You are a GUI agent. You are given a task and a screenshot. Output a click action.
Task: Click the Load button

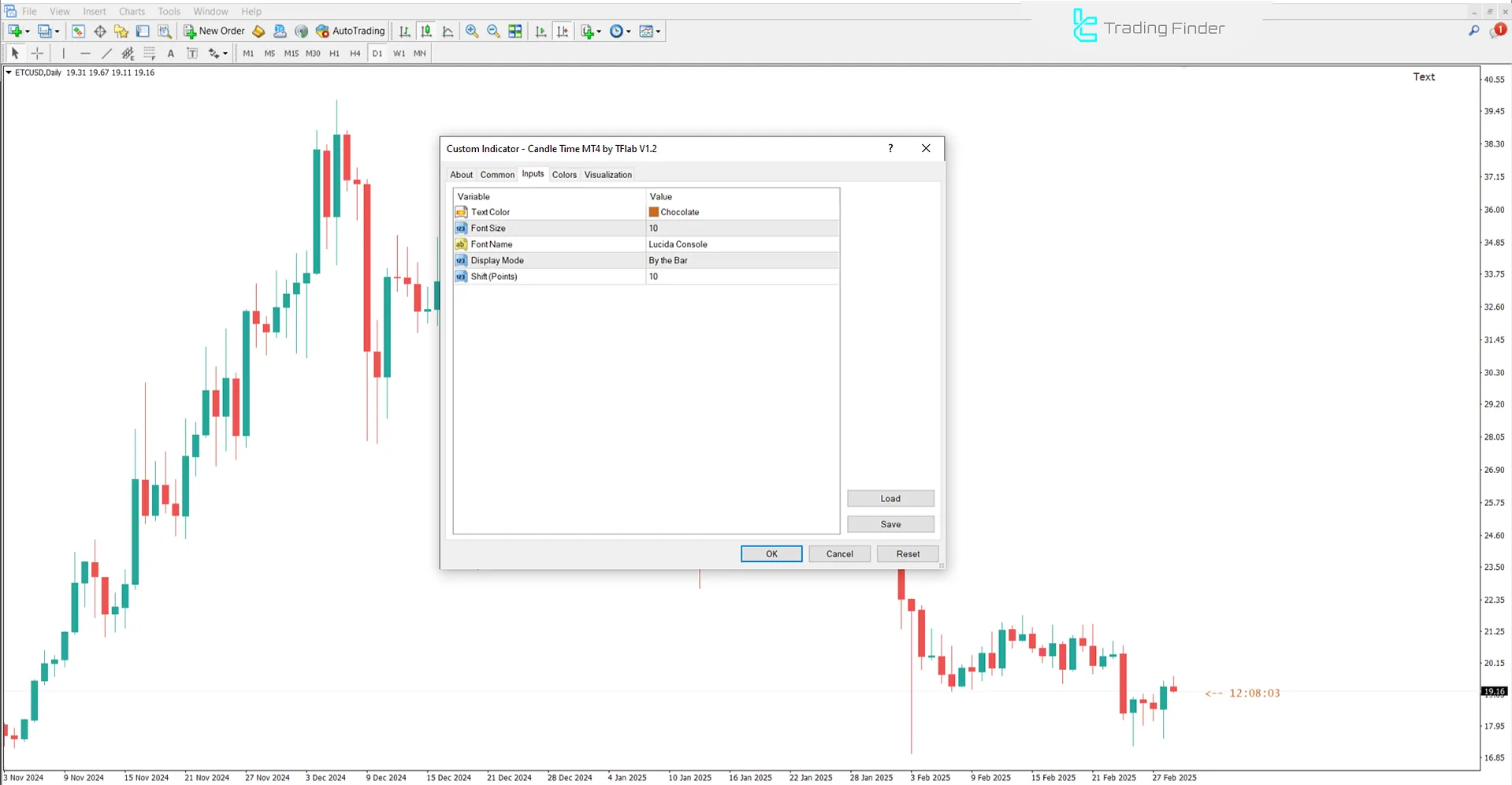click(x=890, y=498)
